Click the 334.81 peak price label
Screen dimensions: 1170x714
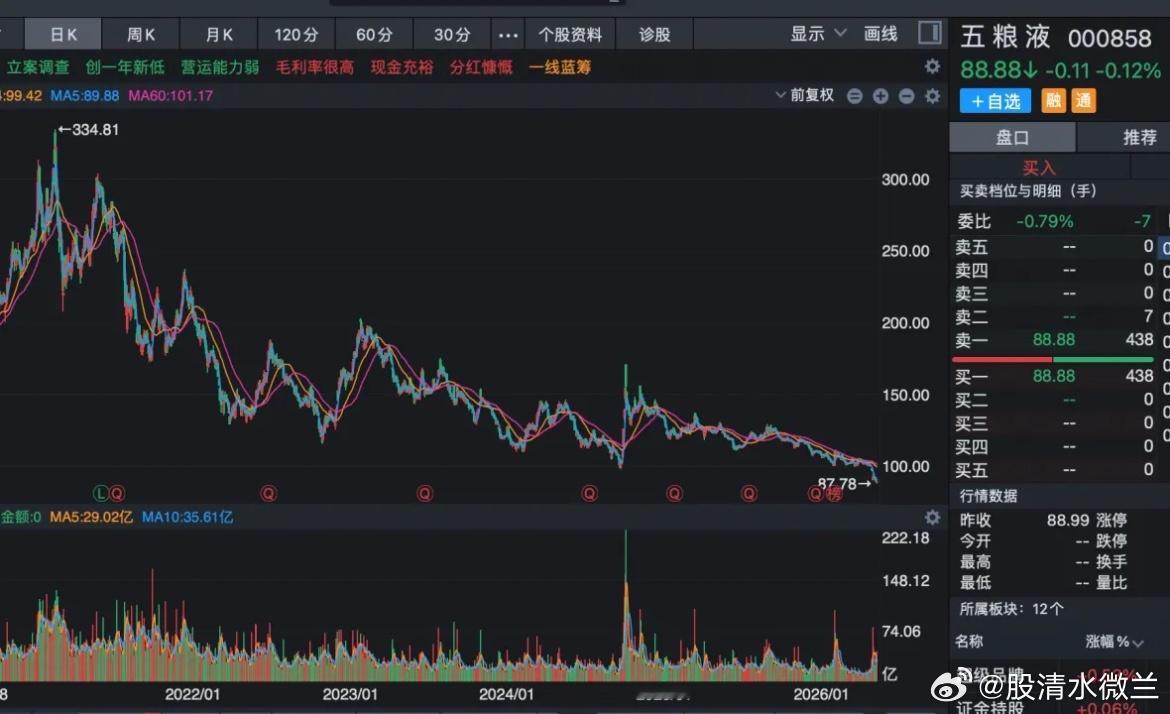pyautogui.click(x=89, y=130)
